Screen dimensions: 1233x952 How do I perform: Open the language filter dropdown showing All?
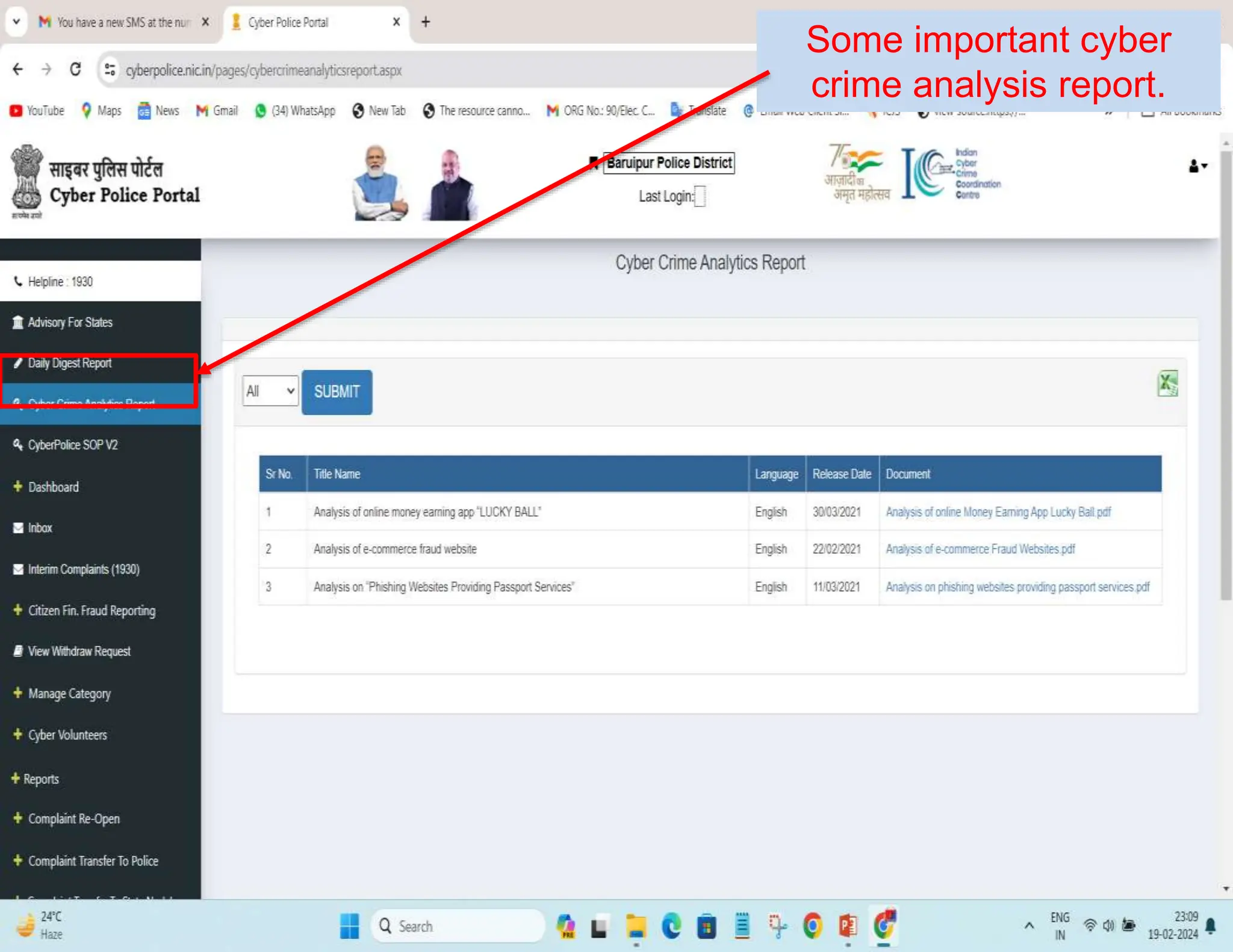point(270,391)
